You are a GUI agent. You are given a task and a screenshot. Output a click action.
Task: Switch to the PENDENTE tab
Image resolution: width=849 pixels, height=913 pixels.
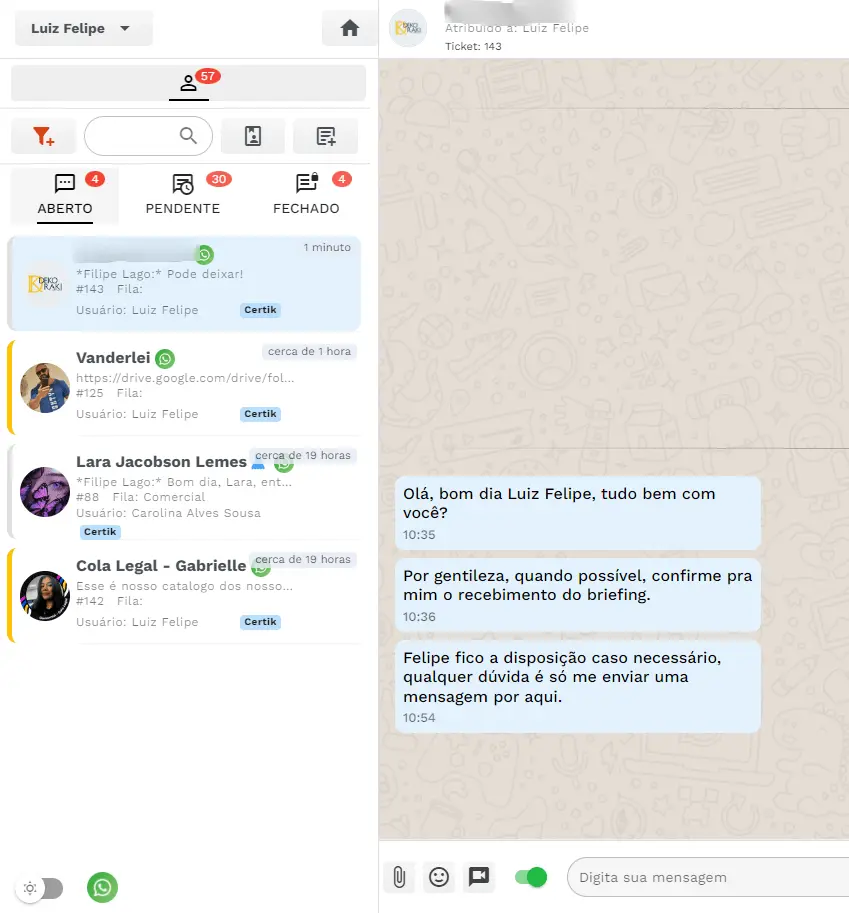[182, 193]
